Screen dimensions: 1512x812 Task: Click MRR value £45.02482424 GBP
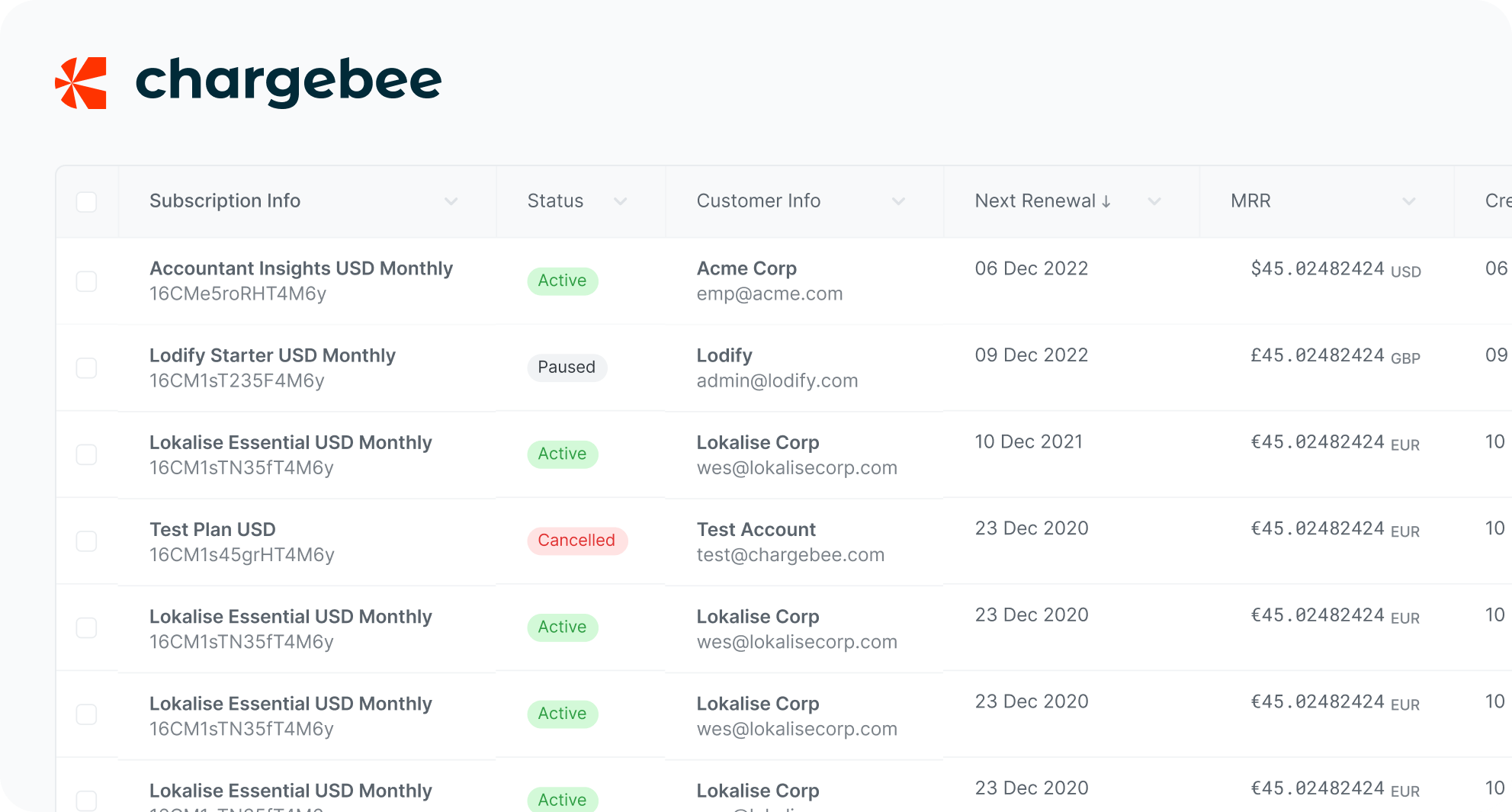point(1336,356)
